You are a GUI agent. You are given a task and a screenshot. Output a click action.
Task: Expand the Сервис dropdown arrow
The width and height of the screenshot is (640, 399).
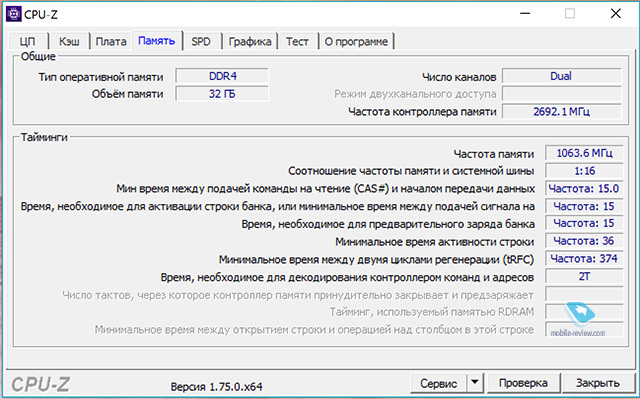[x=475, y=383]
